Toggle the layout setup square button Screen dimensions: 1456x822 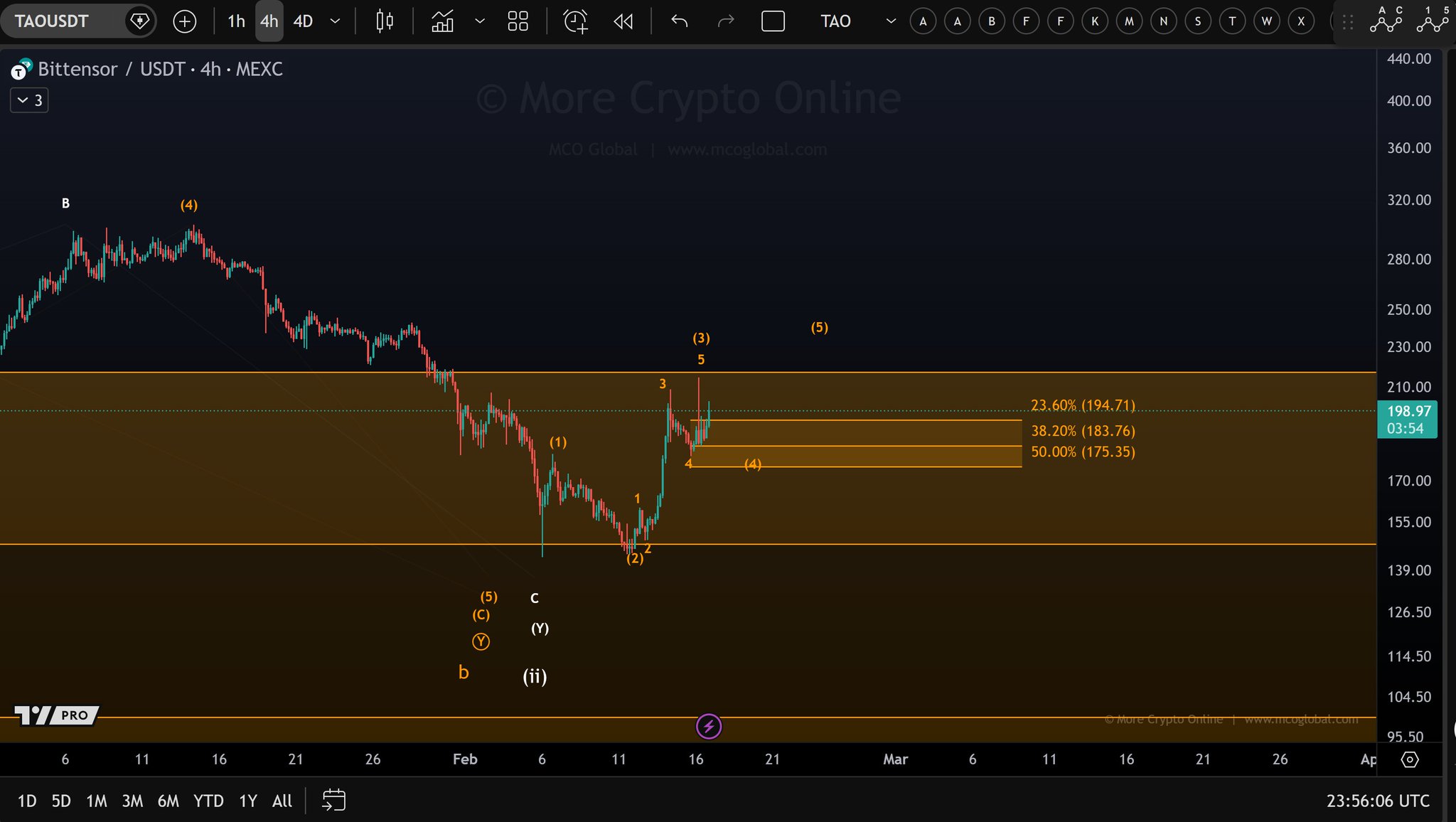point(773,21)
